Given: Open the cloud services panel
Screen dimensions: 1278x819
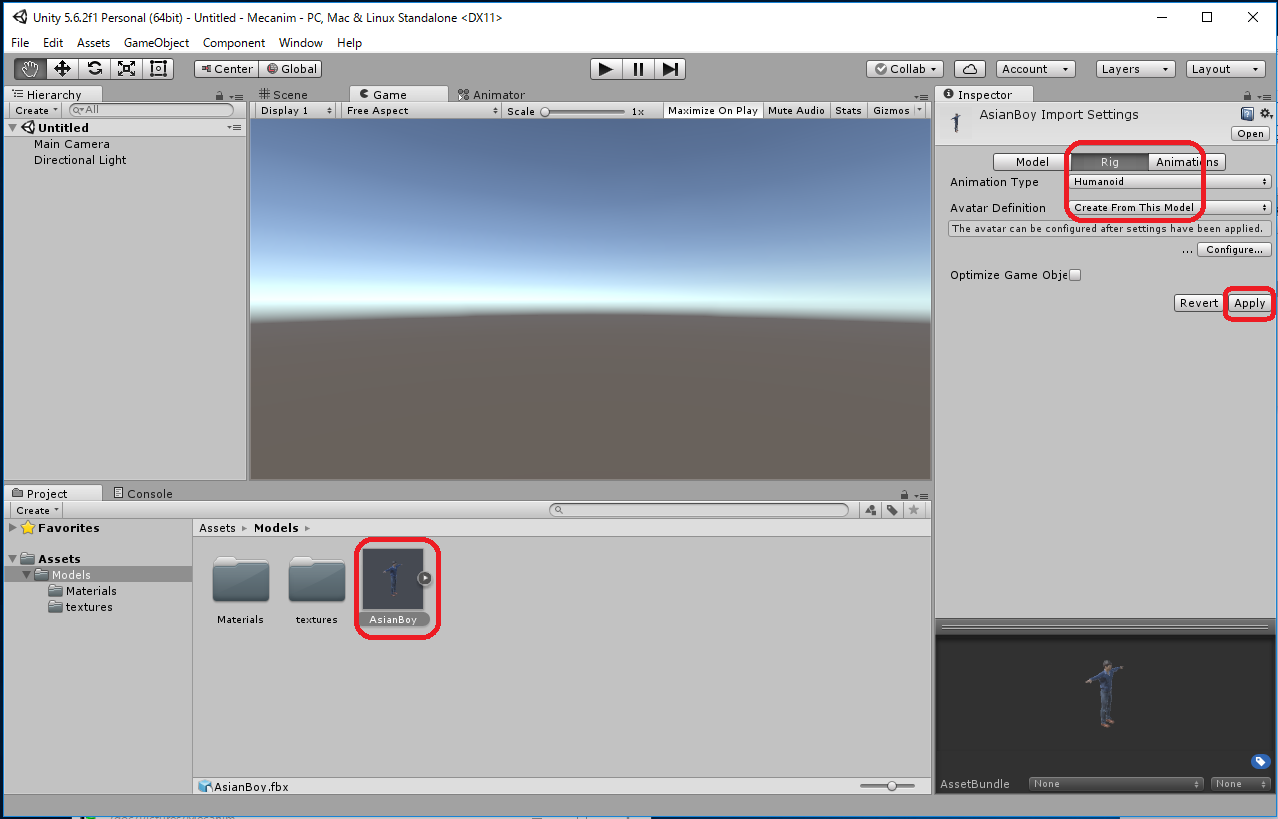Looking at the screenshot, I should pos(970,69).
